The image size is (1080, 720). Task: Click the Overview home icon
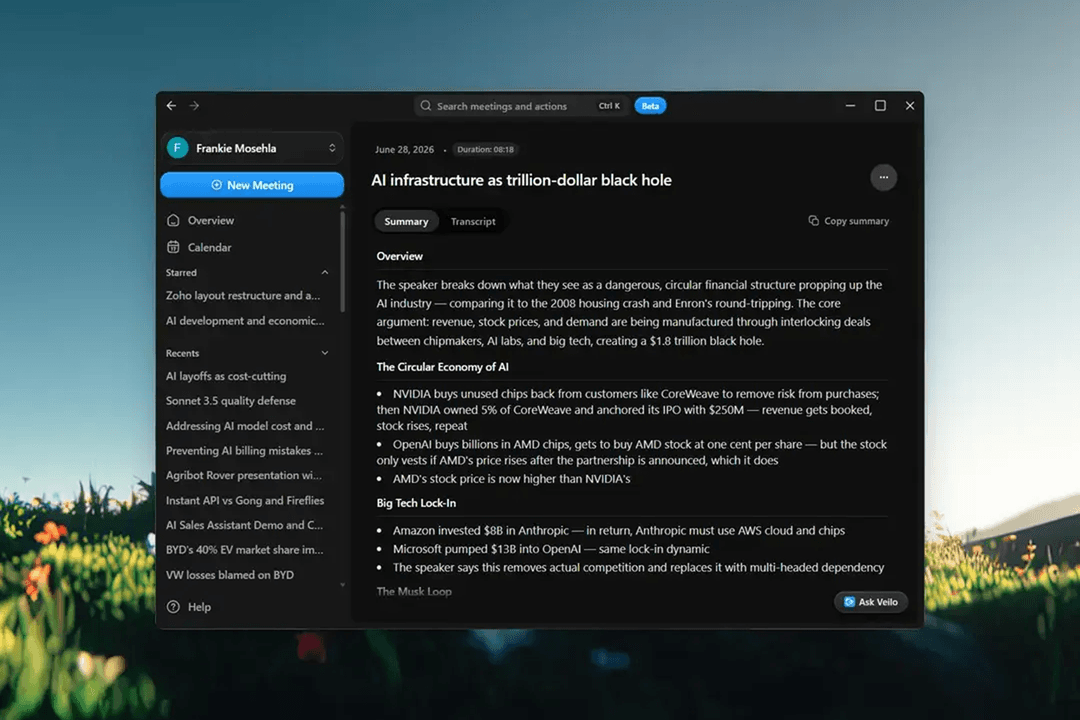tap(173, 220)
